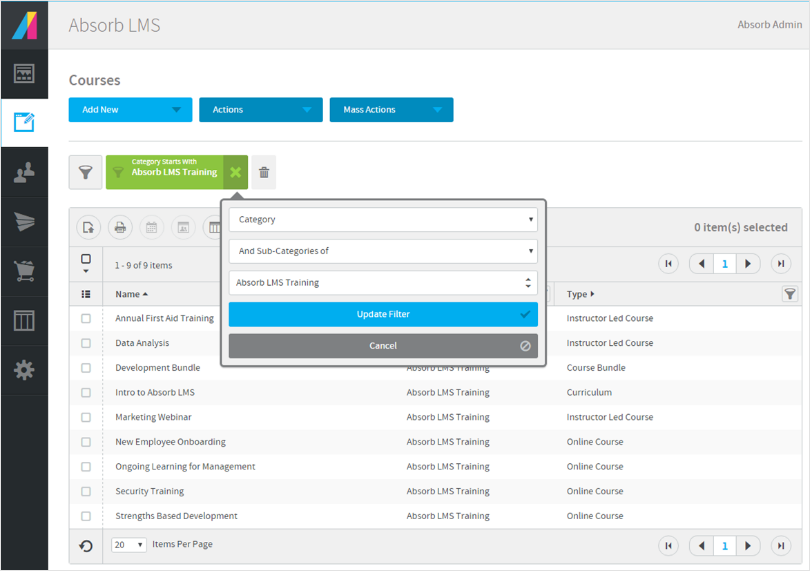
Task: Go to previous page in top pager
Action: click(x=702, y=264)
